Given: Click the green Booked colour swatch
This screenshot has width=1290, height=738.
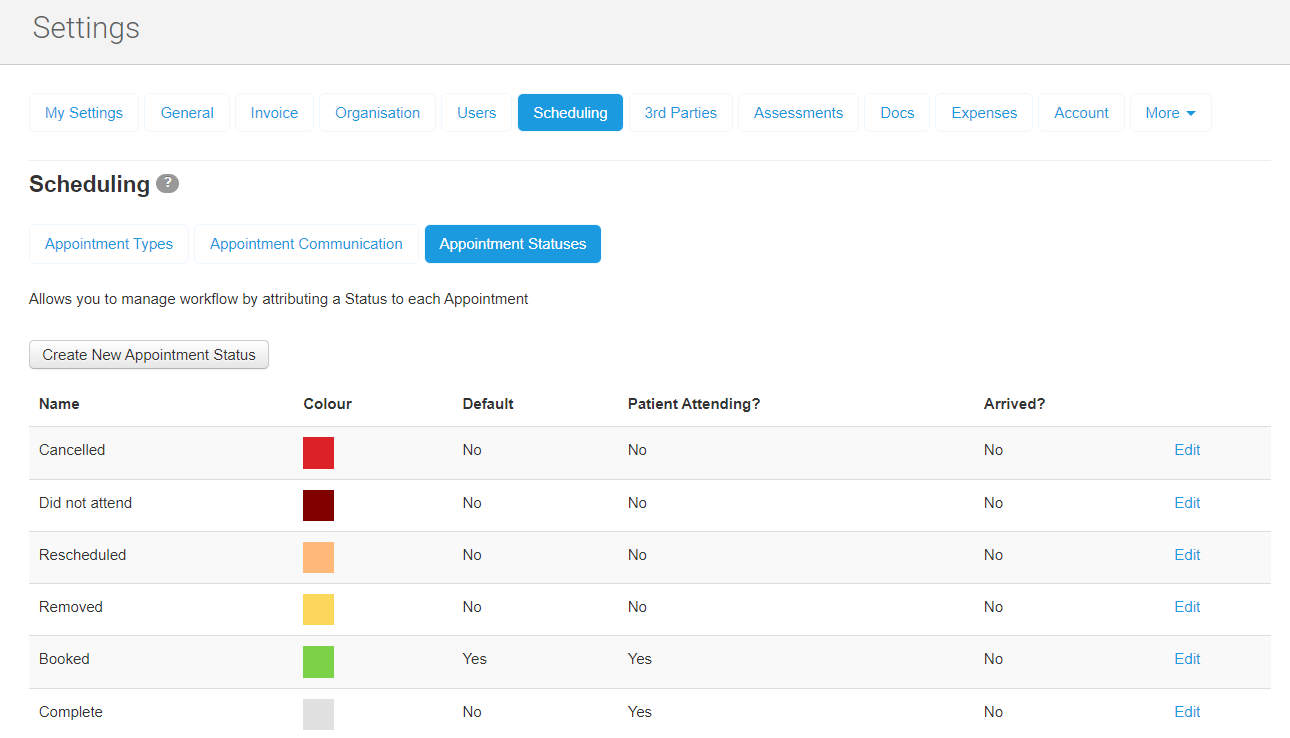Looking at the screenshot, I should tap(318, 662).
